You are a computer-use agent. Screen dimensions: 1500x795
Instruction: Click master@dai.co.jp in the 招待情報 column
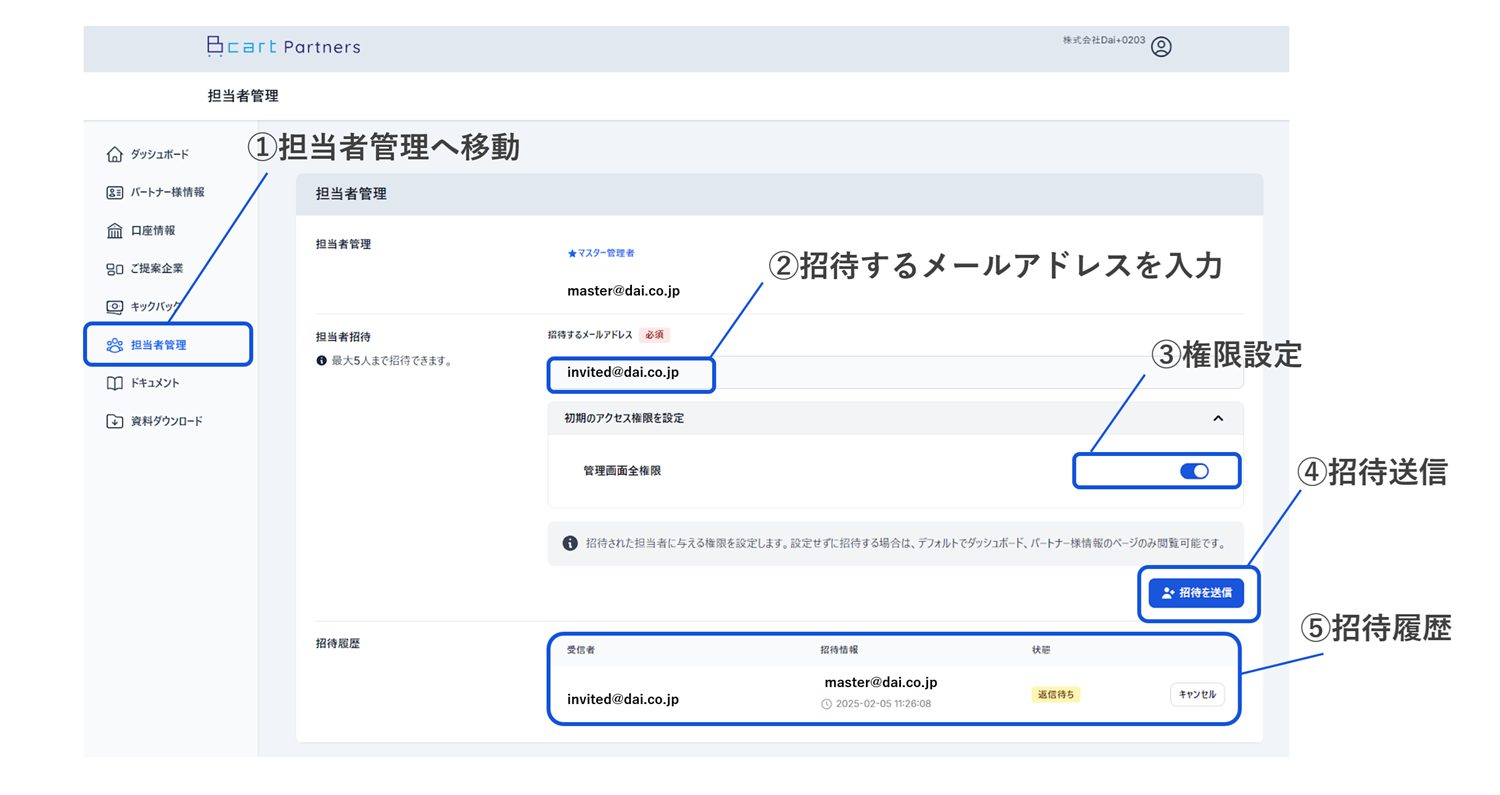coord(881,682)
